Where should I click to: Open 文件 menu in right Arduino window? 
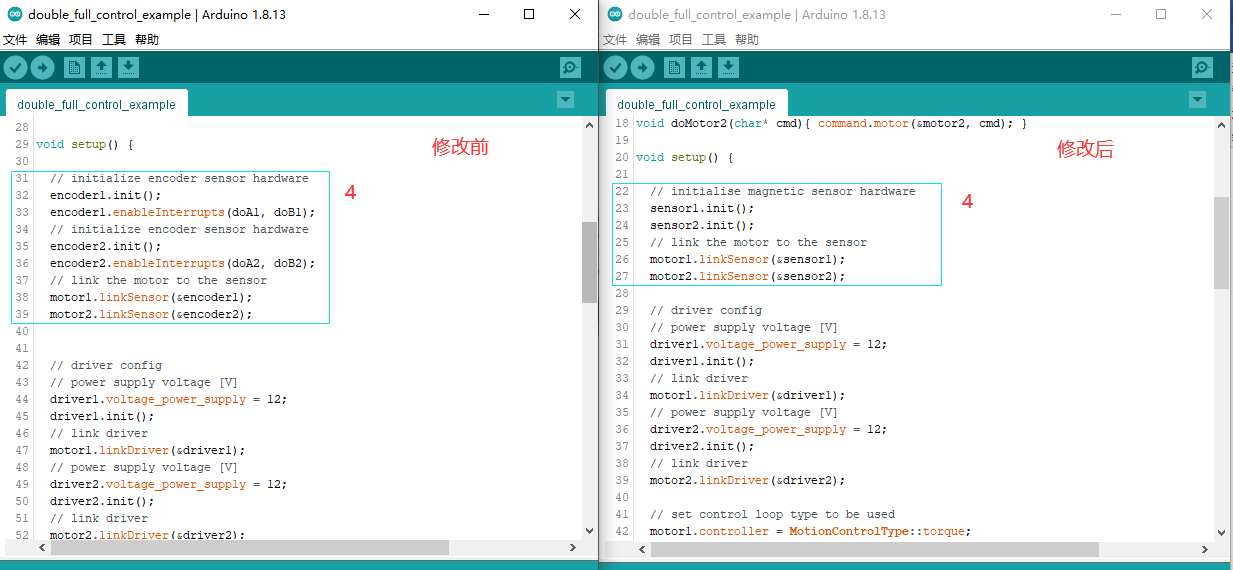614,40
